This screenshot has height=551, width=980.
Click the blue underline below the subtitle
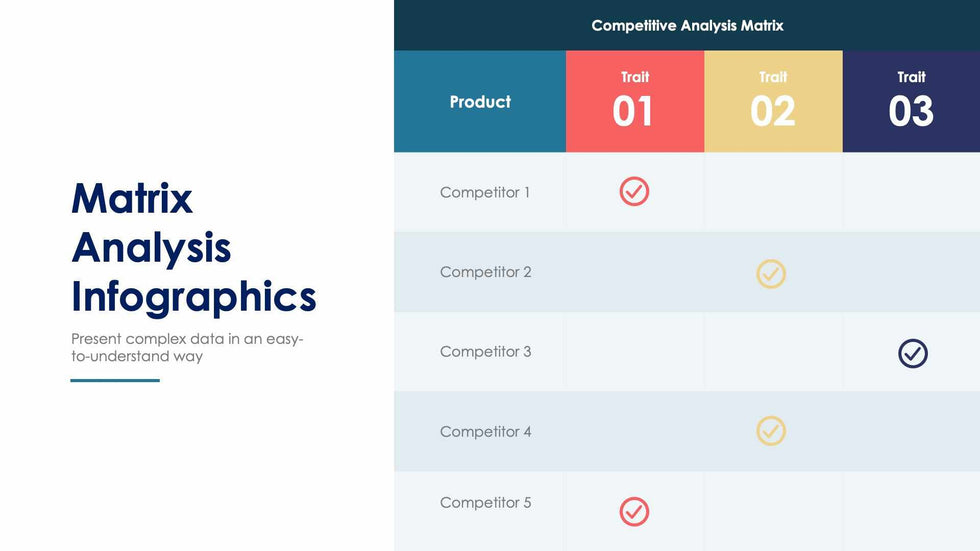[115, 380]
